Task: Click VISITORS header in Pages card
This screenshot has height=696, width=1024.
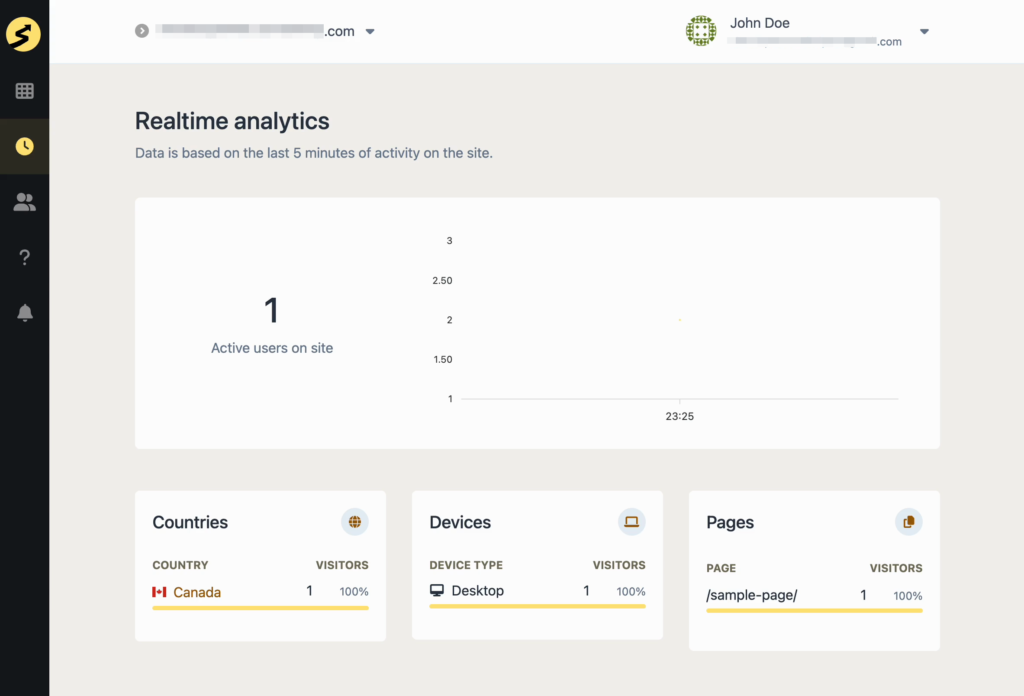Action: [x=896, y=568]
